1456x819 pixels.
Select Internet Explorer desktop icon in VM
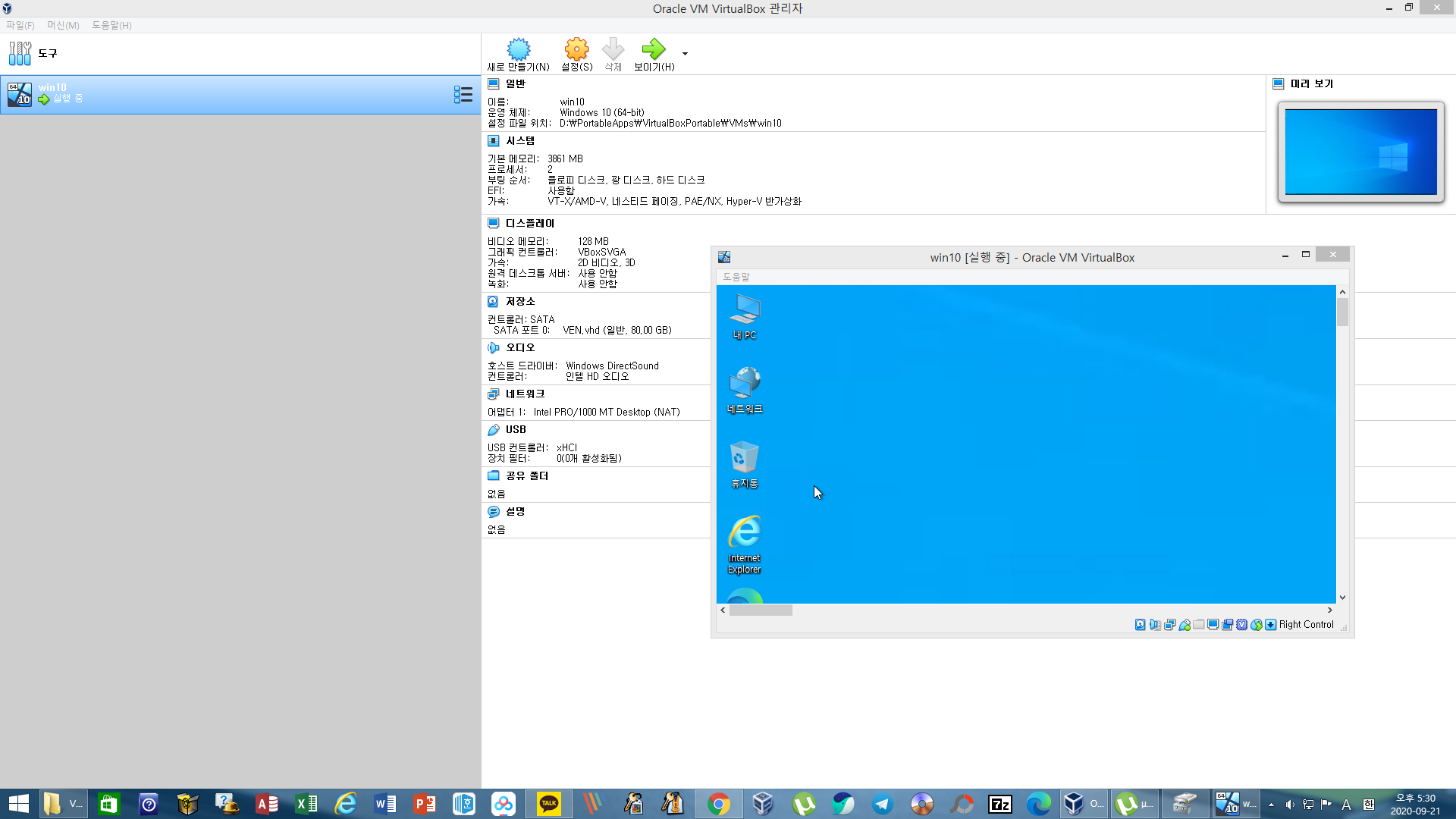pos(744,544)
